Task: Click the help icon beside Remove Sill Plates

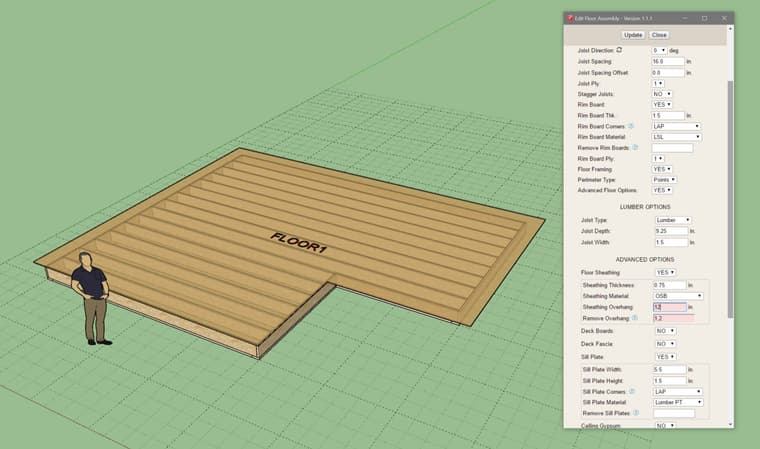Action: (x=636, y=412)
